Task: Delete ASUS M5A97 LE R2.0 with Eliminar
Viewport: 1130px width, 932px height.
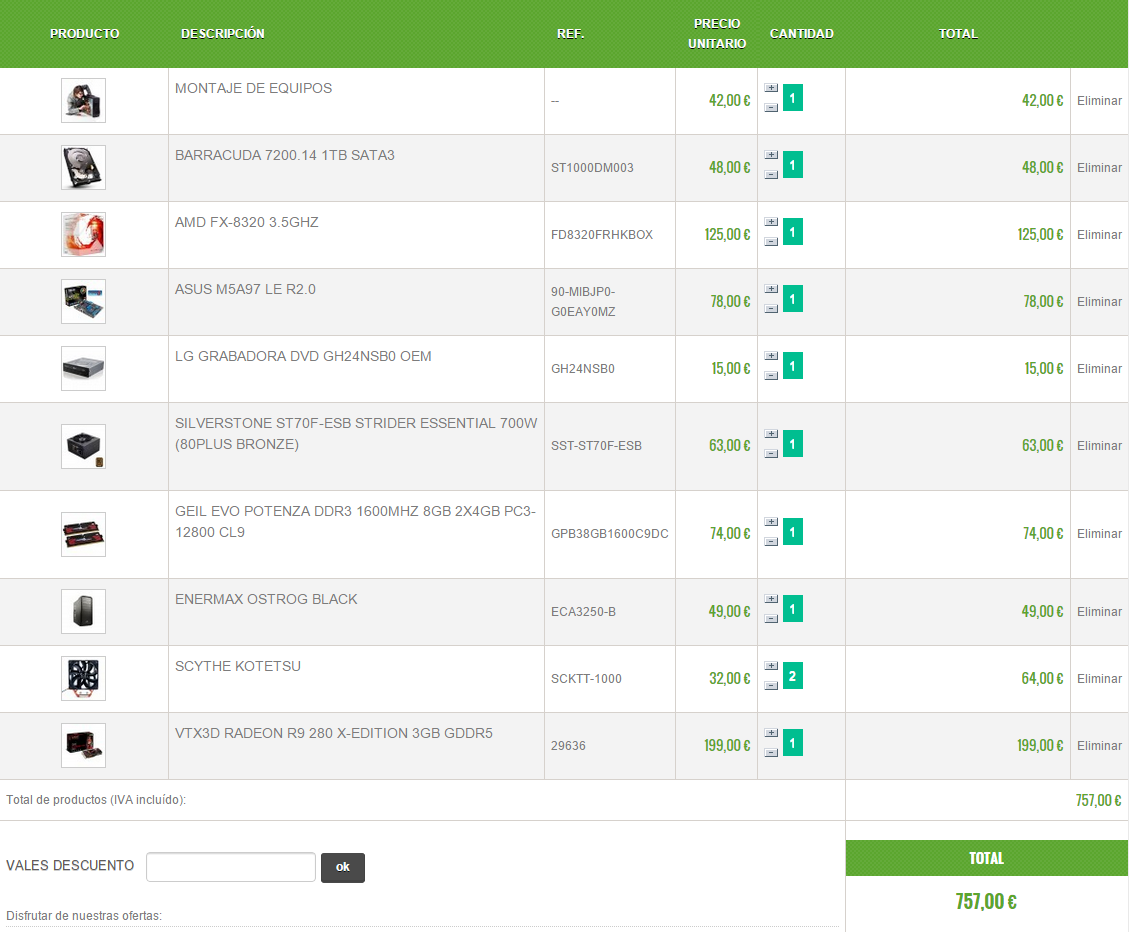Action: pos(1099,302)
